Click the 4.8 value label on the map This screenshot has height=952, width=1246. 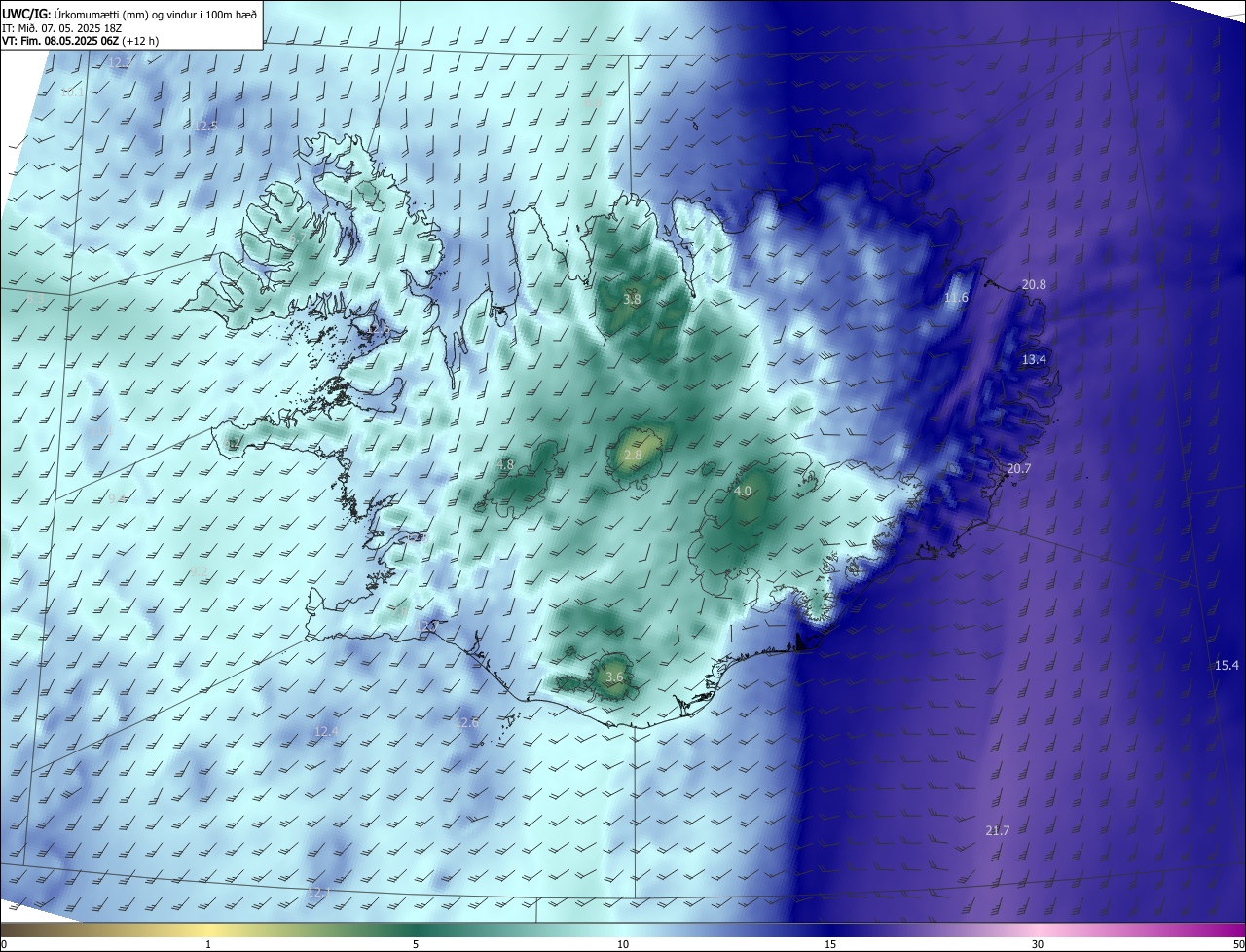coord(505,464)
